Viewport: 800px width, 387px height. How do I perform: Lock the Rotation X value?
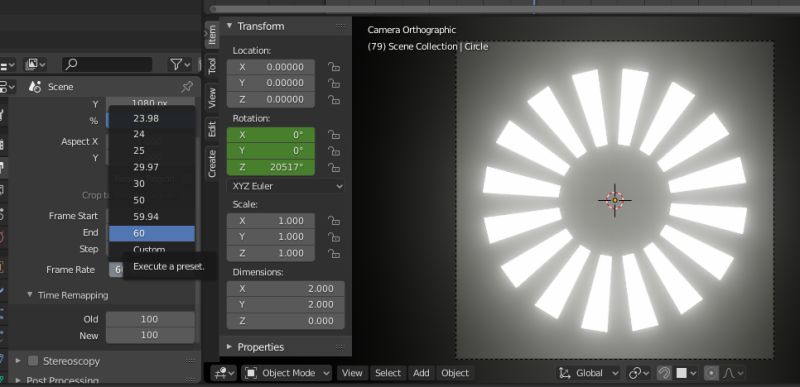point(334,135)
